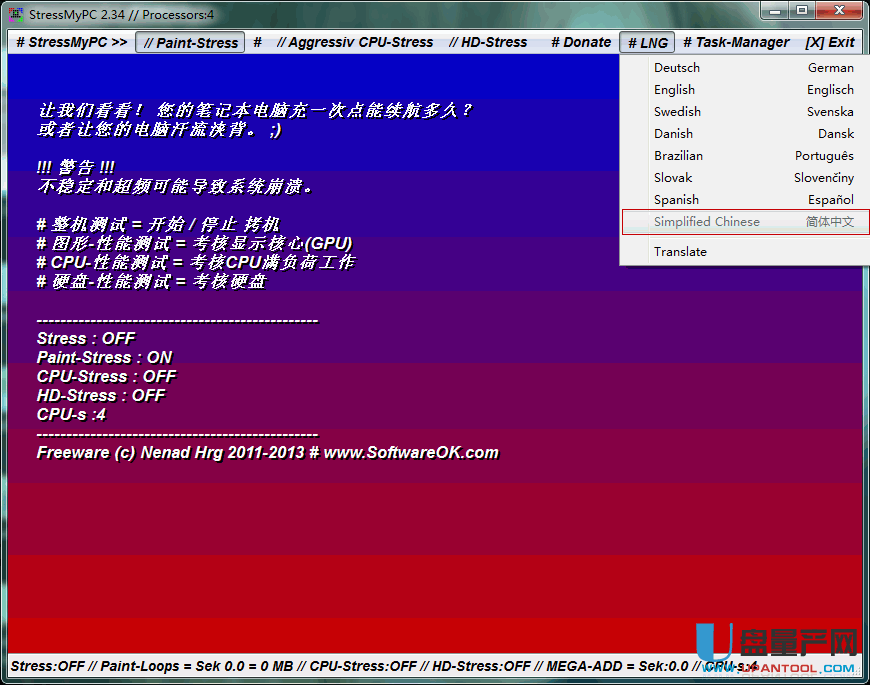Collapse the # LNG language dropdown
The image size is (870, 685).
pos(647,42)
